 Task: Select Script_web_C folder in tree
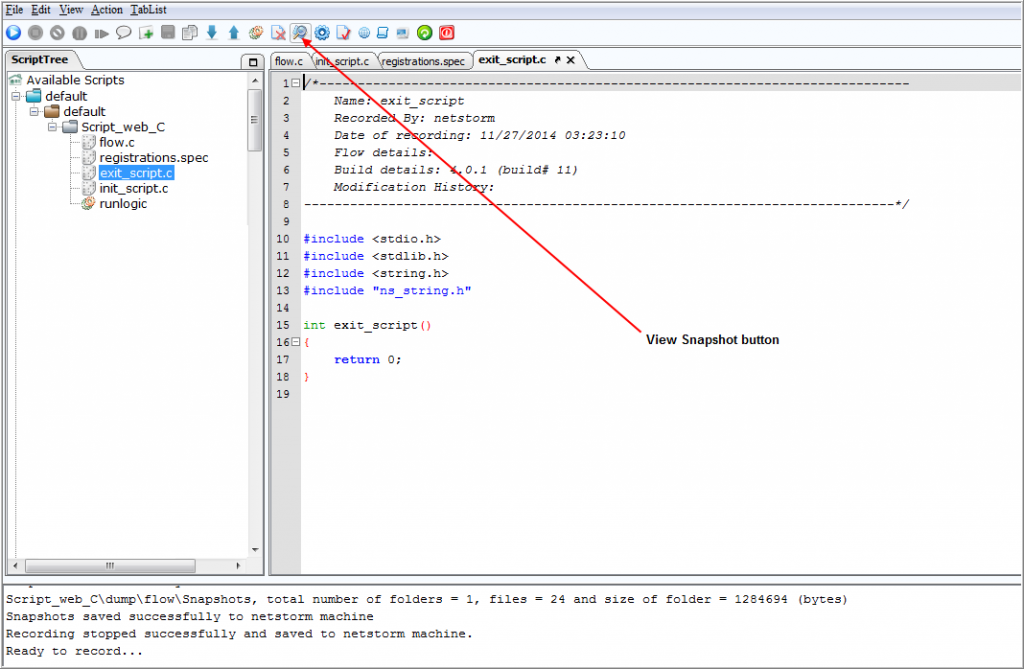123,127
